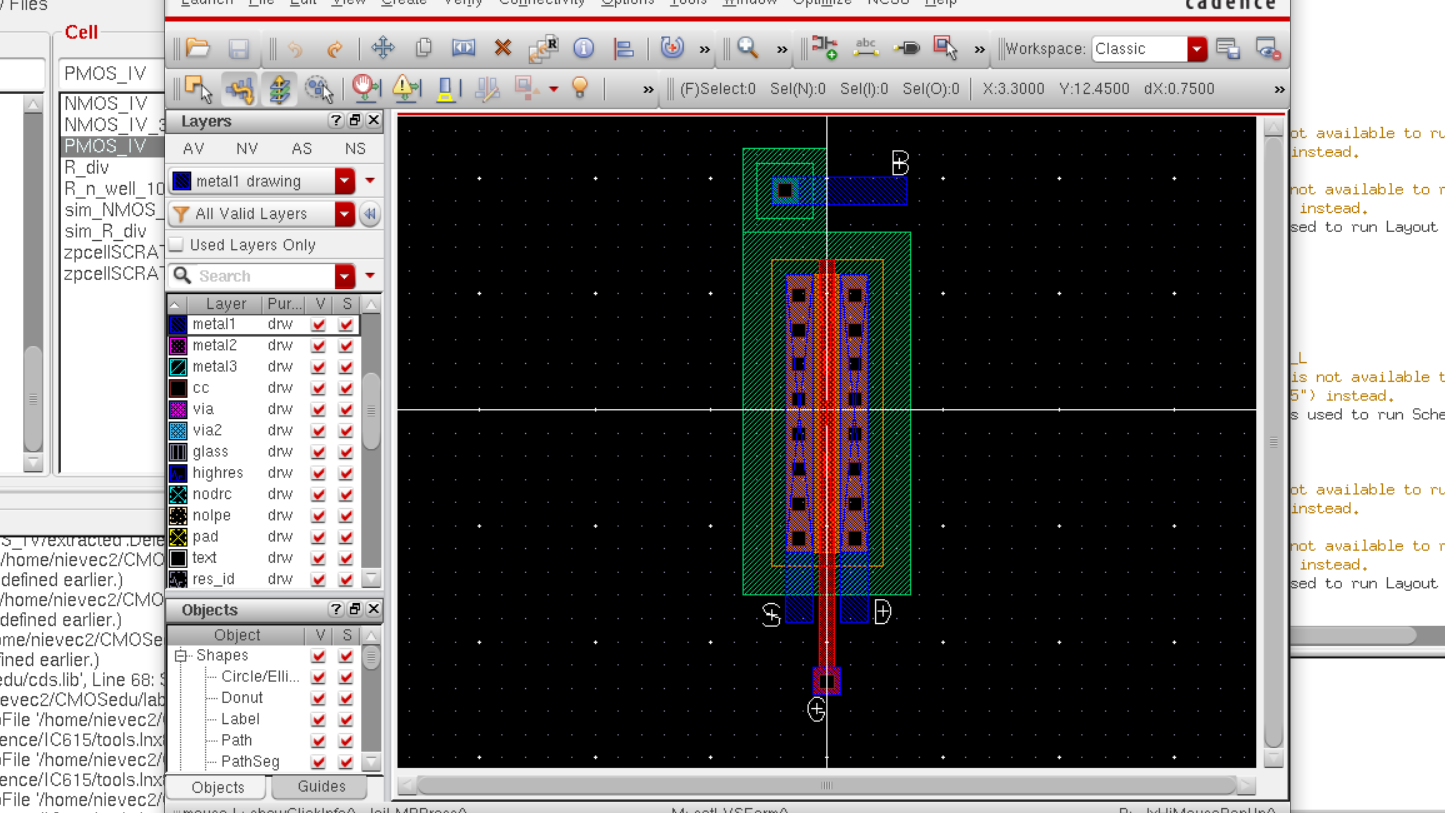The image size is (1445, 813).
Task: Click the AV all-visible button
Action: (x=193, y=148)
